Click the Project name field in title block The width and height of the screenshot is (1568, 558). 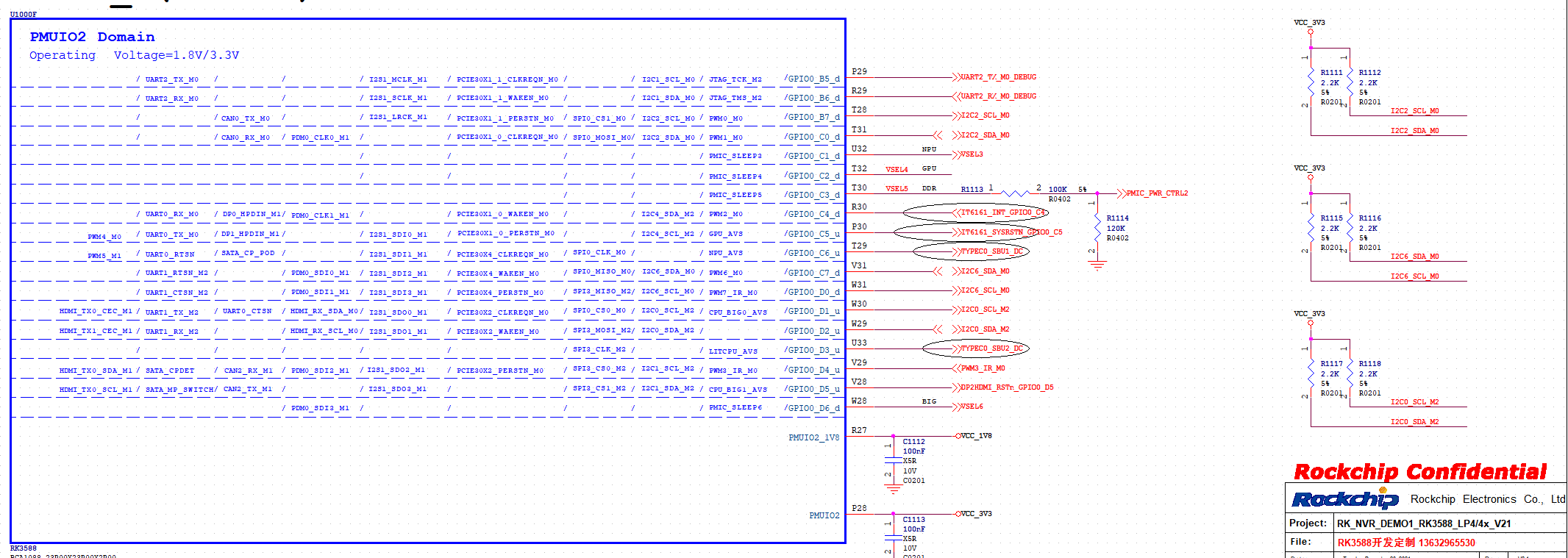tap(1423, 523)
